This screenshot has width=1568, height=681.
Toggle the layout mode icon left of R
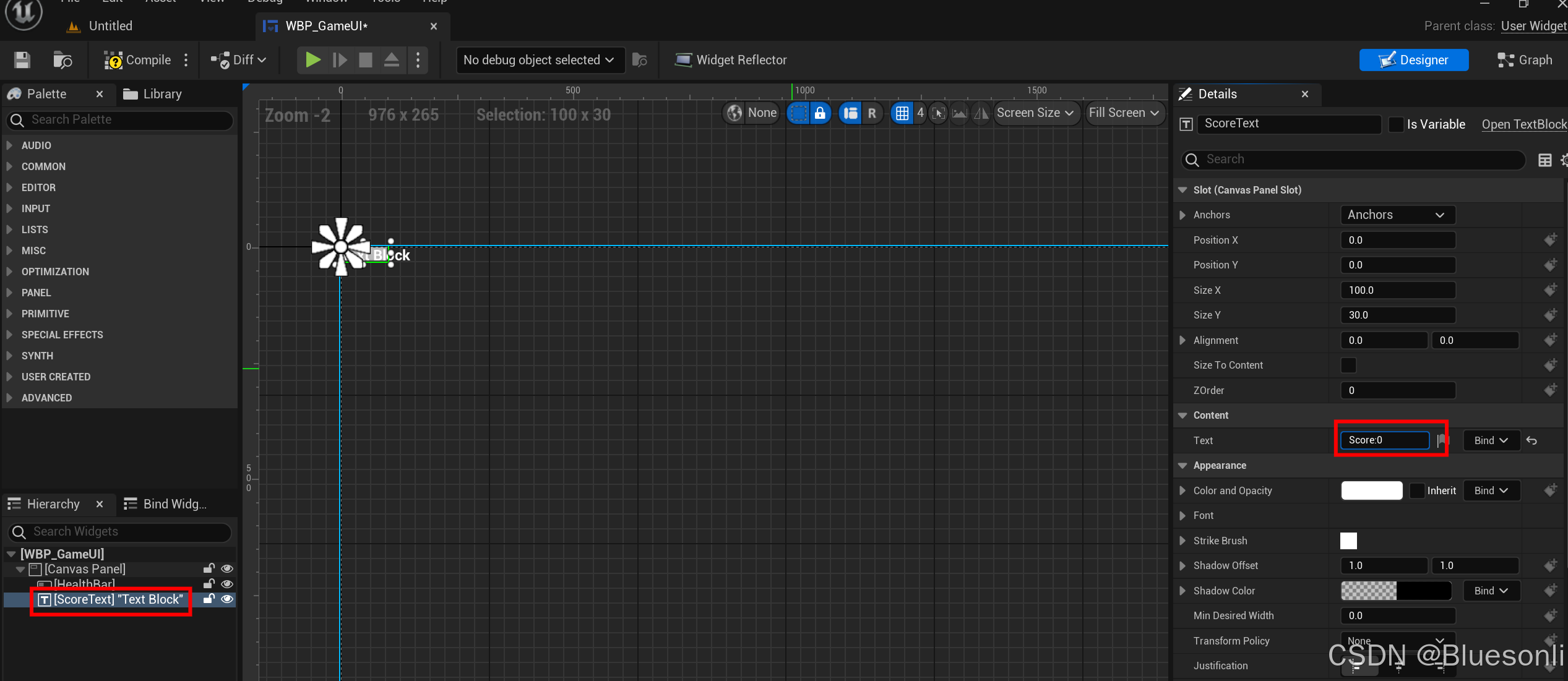(851, 113)
